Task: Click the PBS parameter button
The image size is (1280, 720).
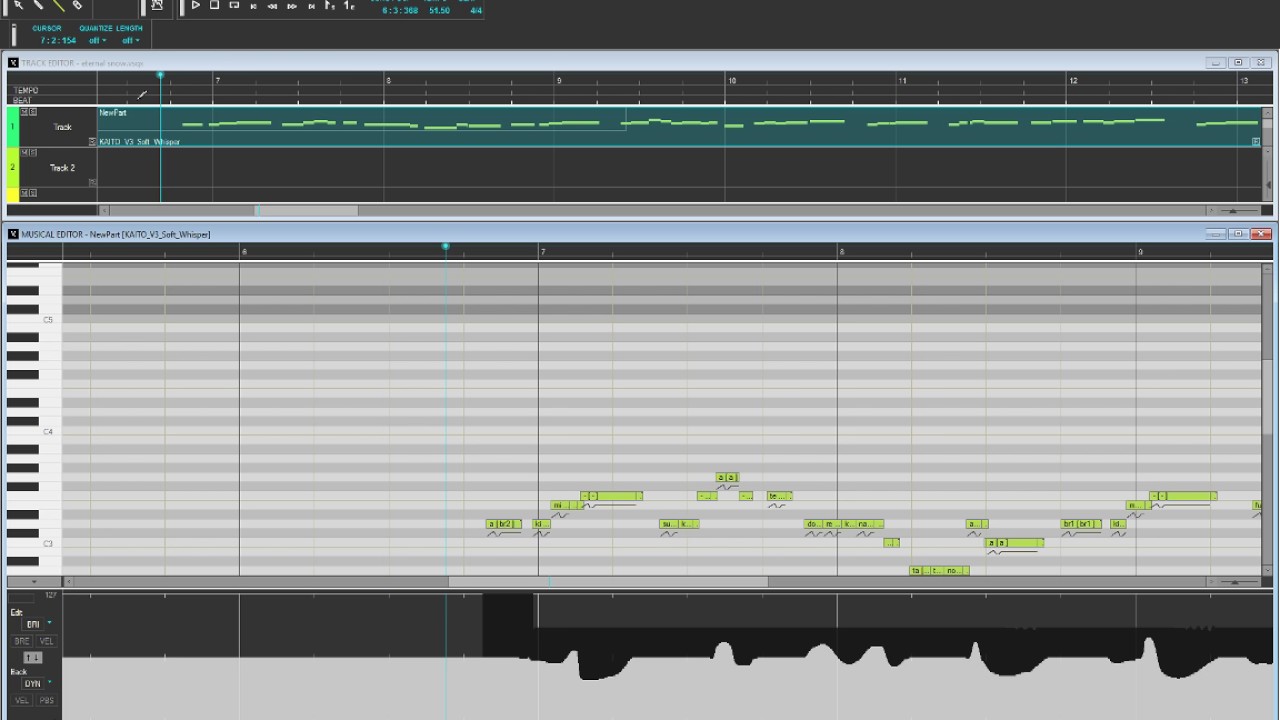Action: point(46,700)
